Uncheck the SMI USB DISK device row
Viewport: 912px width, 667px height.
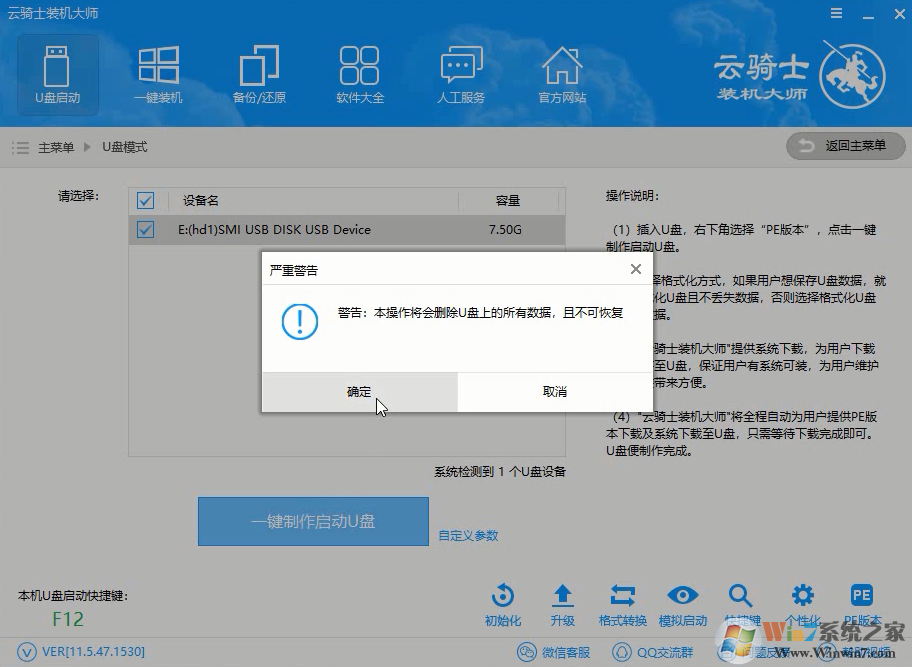pyautogui.click(x=145, y=229)
